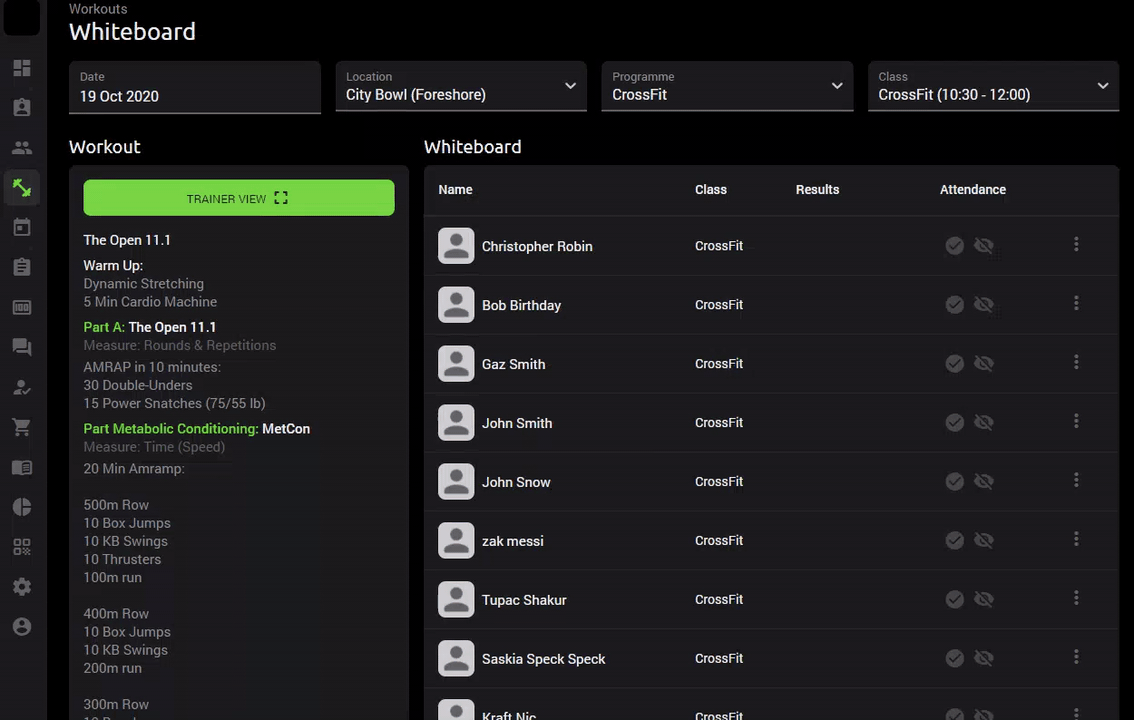Mark zak messi attendance with checkmark
Viewport: 1134px width, 720px height.
[955, 540]
